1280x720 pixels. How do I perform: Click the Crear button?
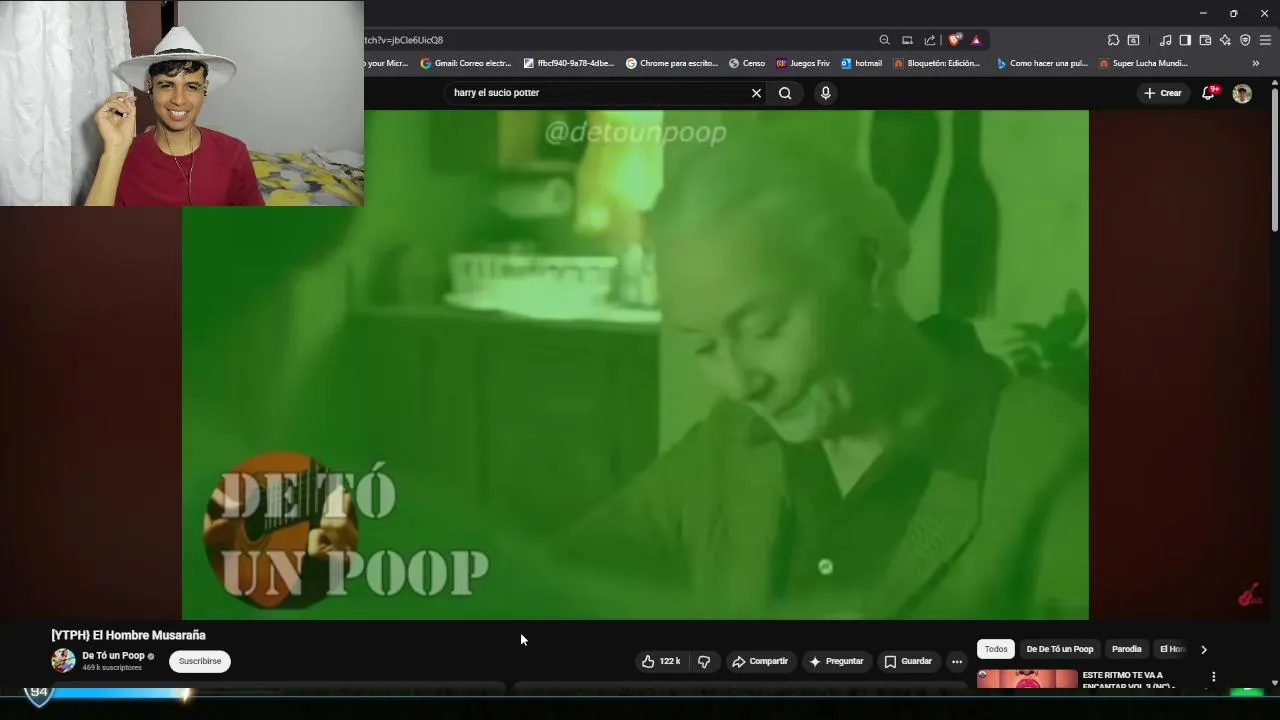point(1162,93)
